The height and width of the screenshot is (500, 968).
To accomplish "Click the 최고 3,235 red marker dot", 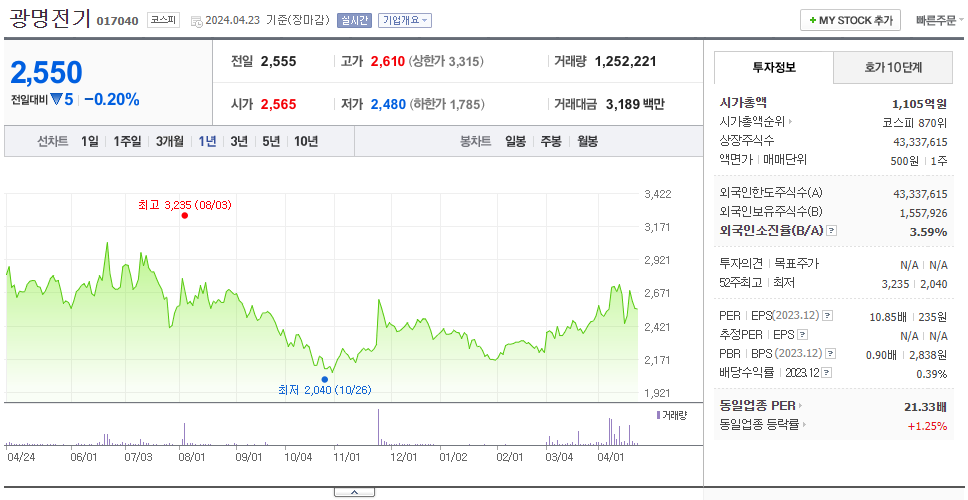I will (185, 215).
